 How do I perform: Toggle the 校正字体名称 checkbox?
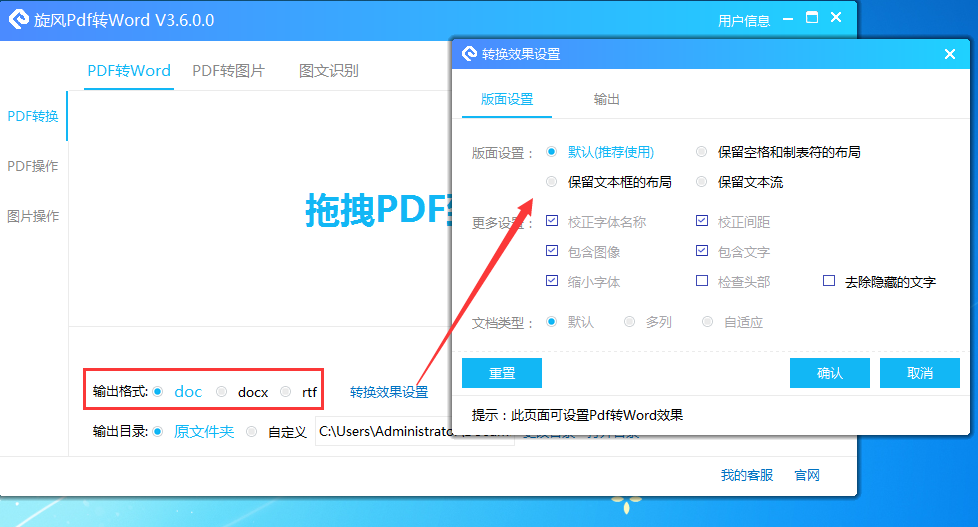point(552,220)
